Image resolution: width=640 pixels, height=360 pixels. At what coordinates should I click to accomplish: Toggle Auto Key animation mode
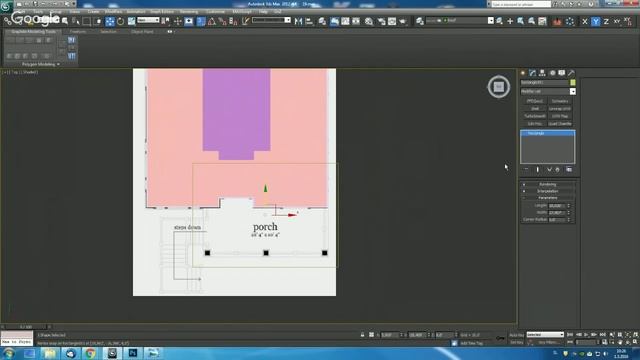[516, 335]
